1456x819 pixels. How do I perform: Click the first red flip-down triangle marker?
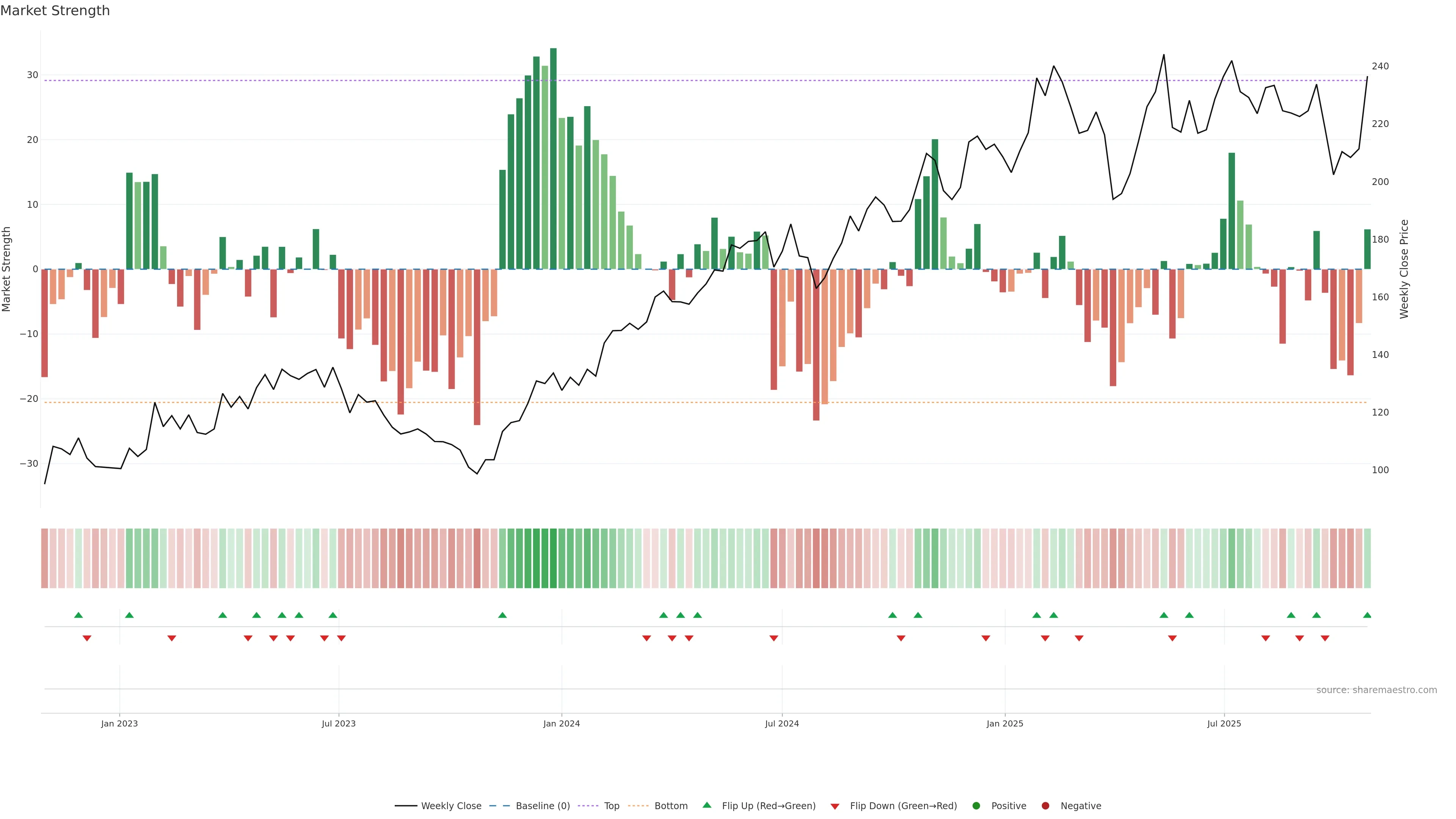tap(87, 638)
